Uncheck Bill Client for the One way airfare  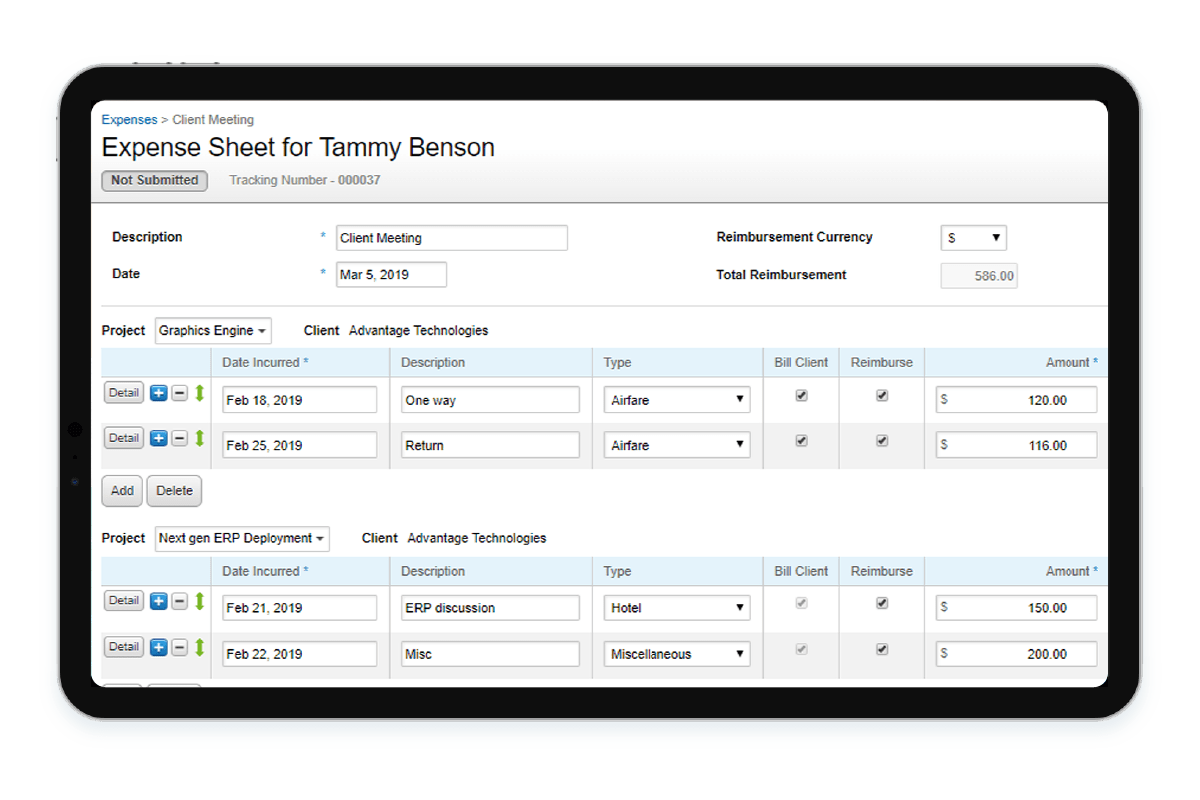[800, 394]
